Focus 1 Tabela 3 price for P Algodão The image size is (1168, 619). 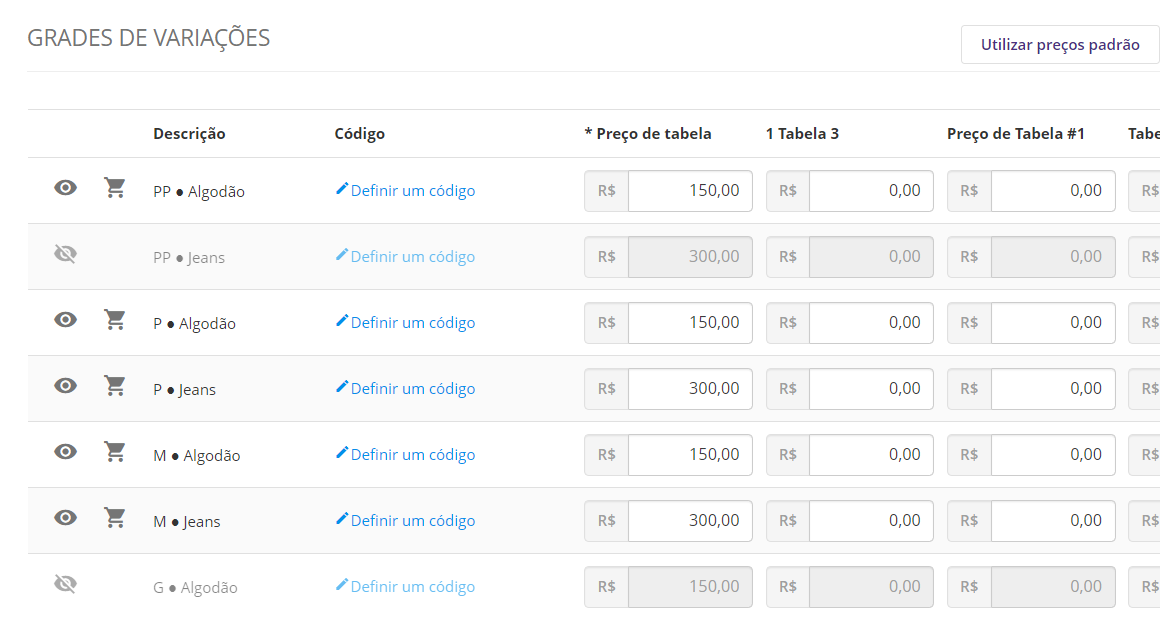click(871, 323)
